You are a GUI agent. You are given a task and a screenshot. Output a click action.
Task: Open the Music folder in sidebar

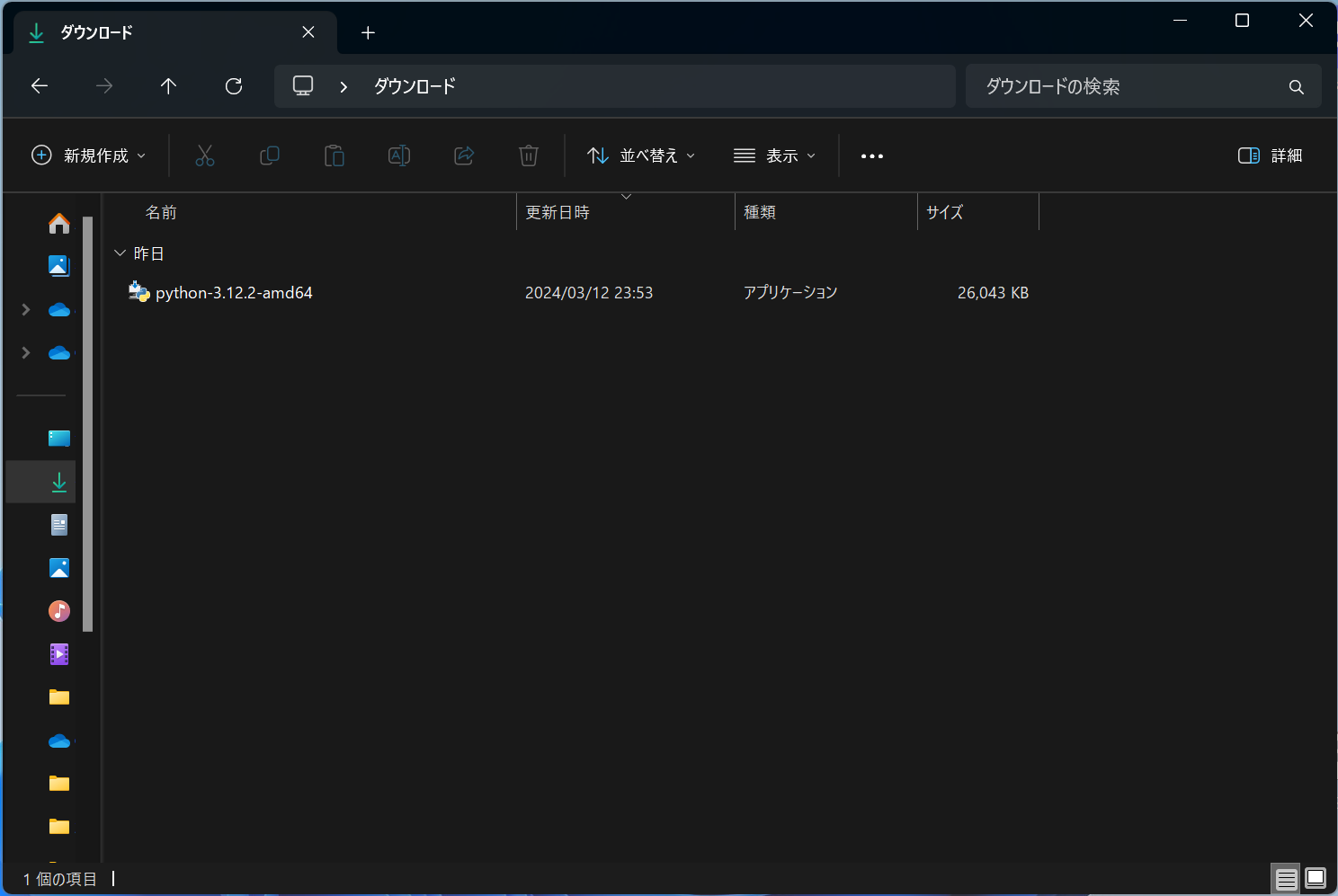tap(59, 611)
